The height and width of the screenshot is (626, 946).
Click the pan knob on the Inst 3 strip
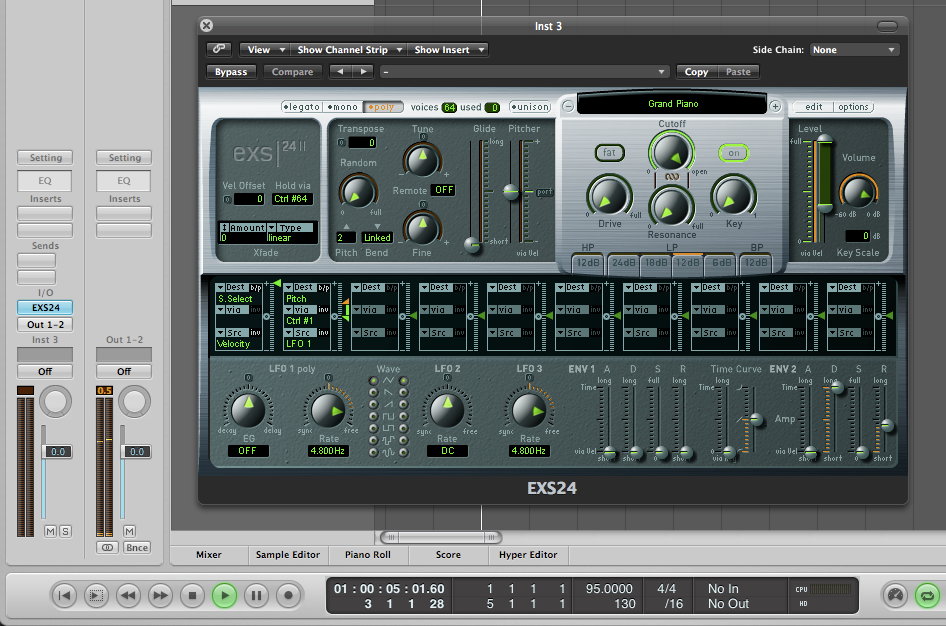pyautogui.click(x=56, y=402)
